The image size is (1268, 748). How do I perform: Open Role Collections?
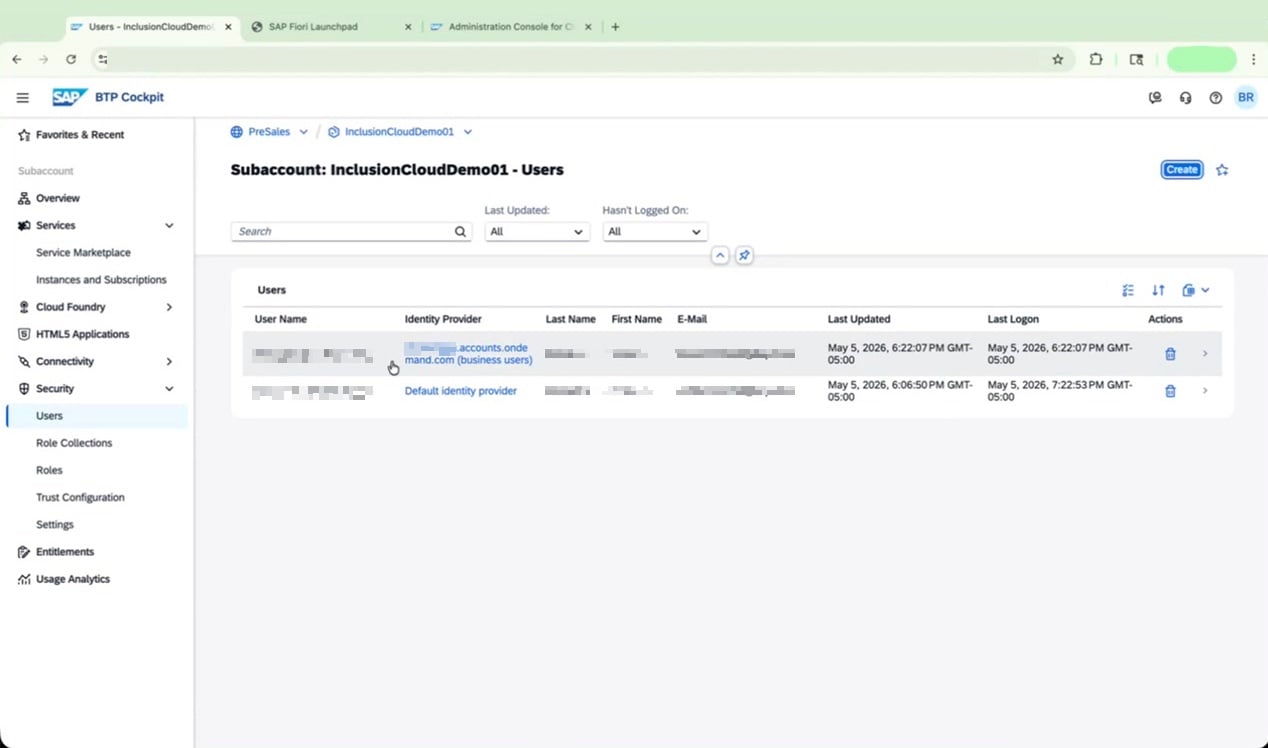click(74, 443)
